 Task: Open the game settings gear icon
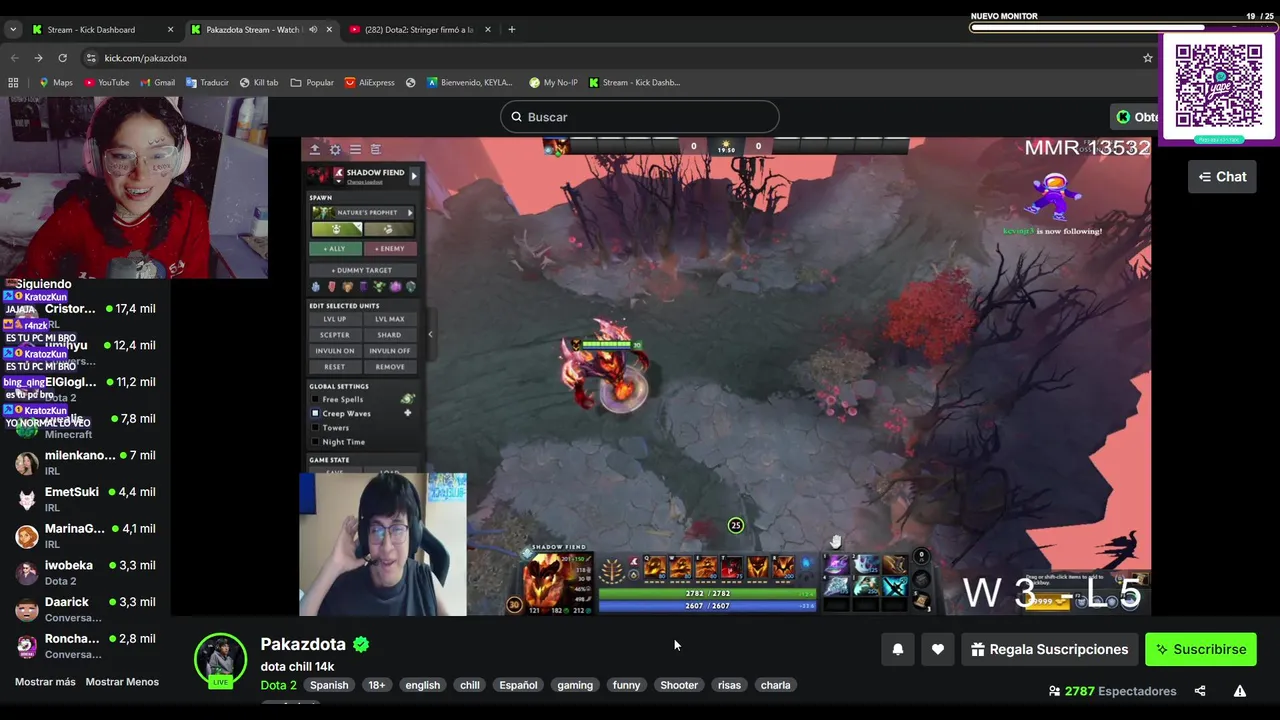coord(335,149)
